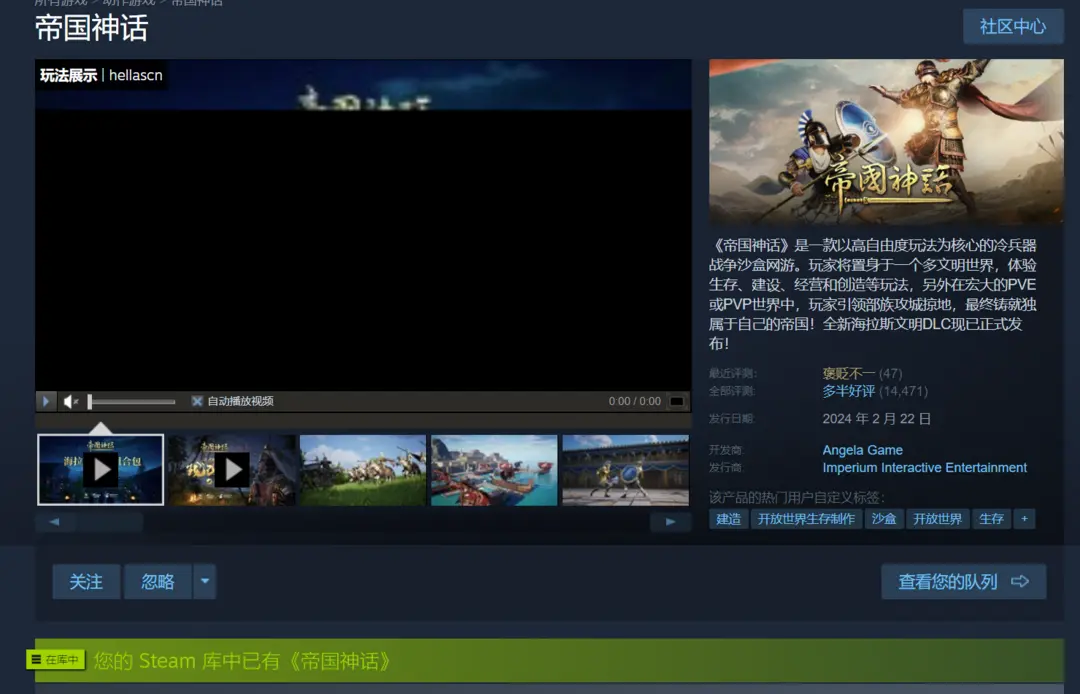The height and width of the screenshot is (694, 1080).
Task: Open Imperium Interactive Entertainment publisher link
Action: tap(924, 467)
